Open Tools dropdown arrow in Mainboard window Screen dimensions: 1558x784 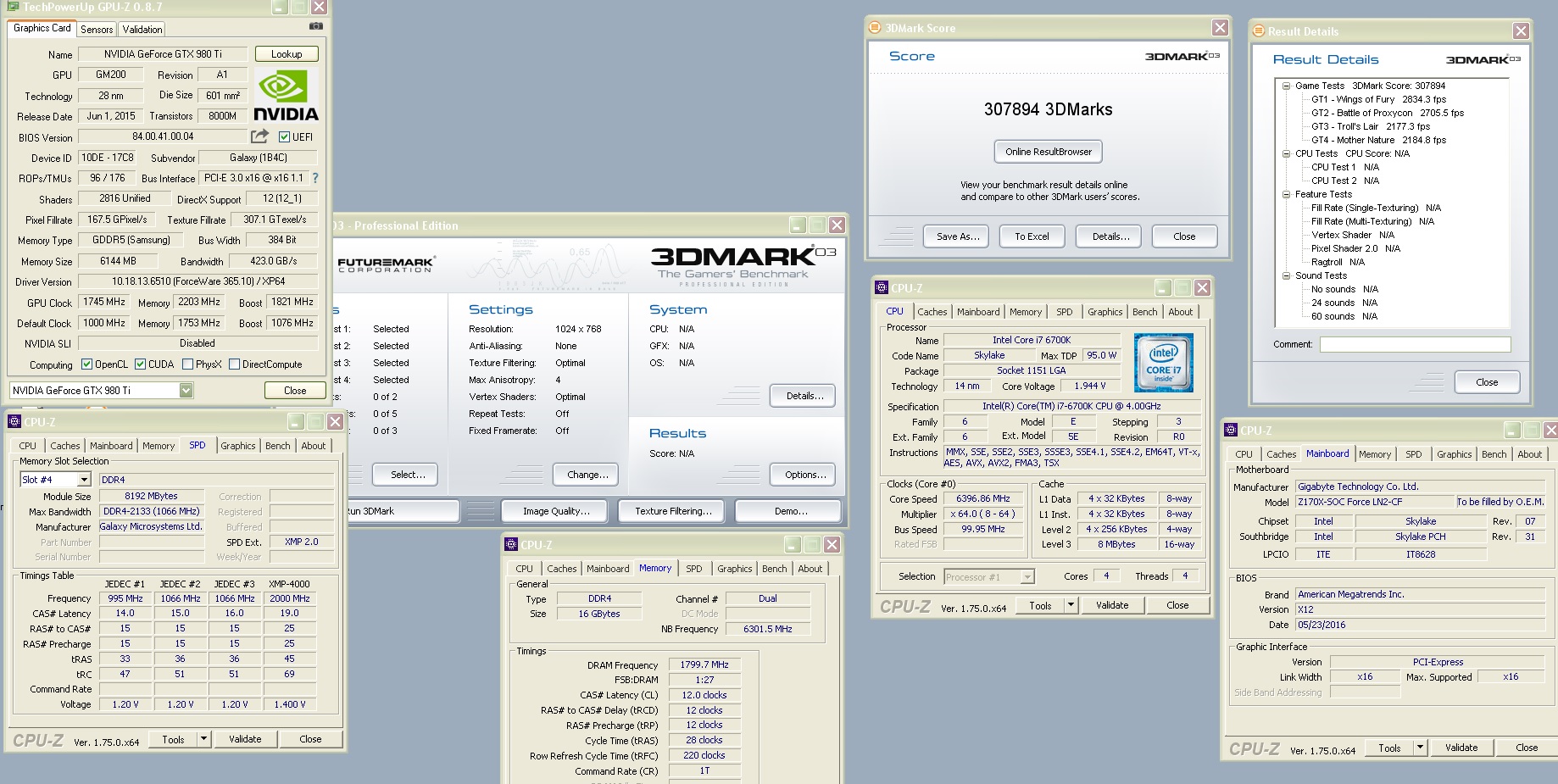pyautogui.click(x=1420, y=748)
